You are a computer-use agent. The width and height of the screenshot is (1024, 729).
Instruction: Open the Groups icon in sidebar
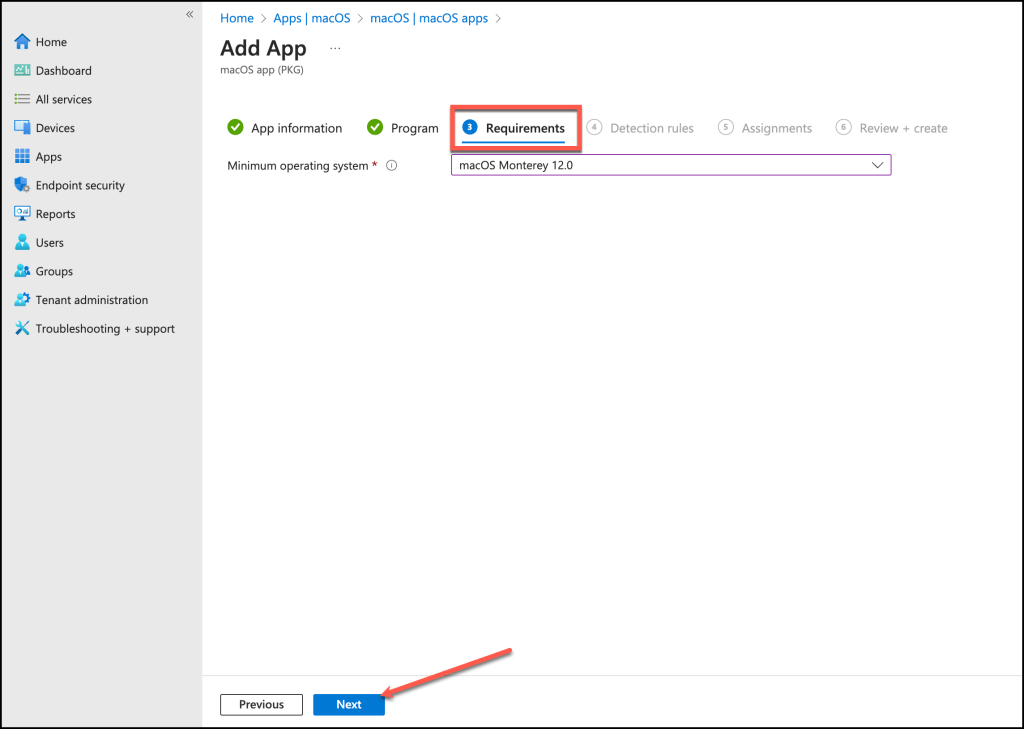(x=22, y=271)
